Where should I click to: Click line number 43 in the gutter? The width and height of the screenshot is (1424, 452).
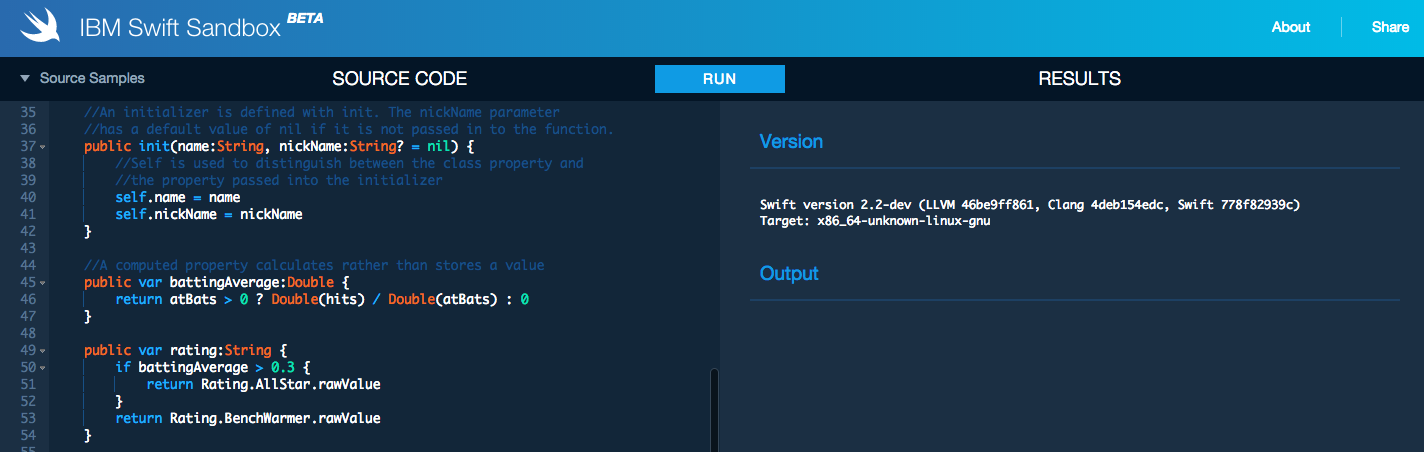[x=28, y=248]
